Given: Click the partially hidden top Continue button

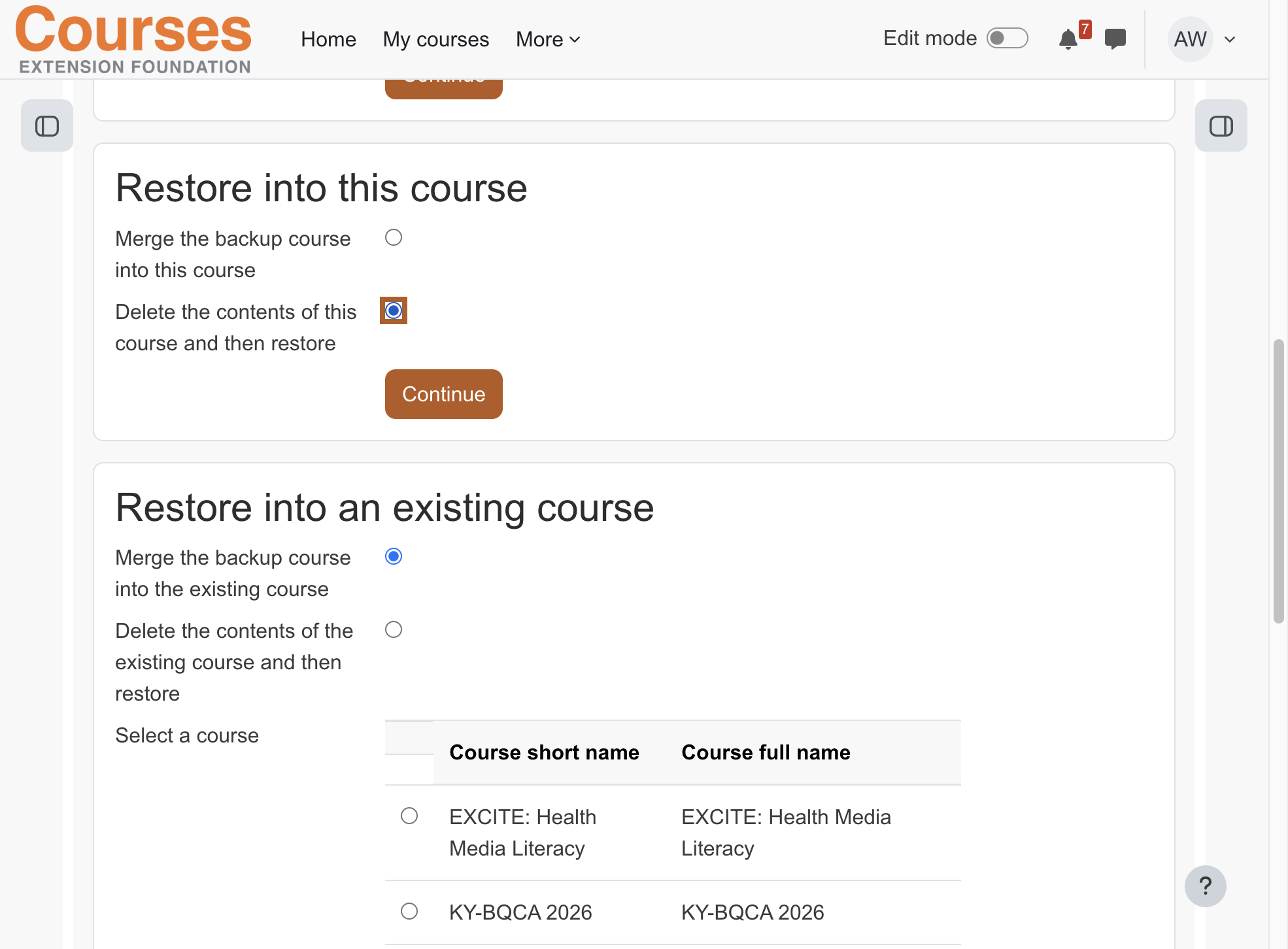Looking at the screenshot, I should (x=444, y=90).
